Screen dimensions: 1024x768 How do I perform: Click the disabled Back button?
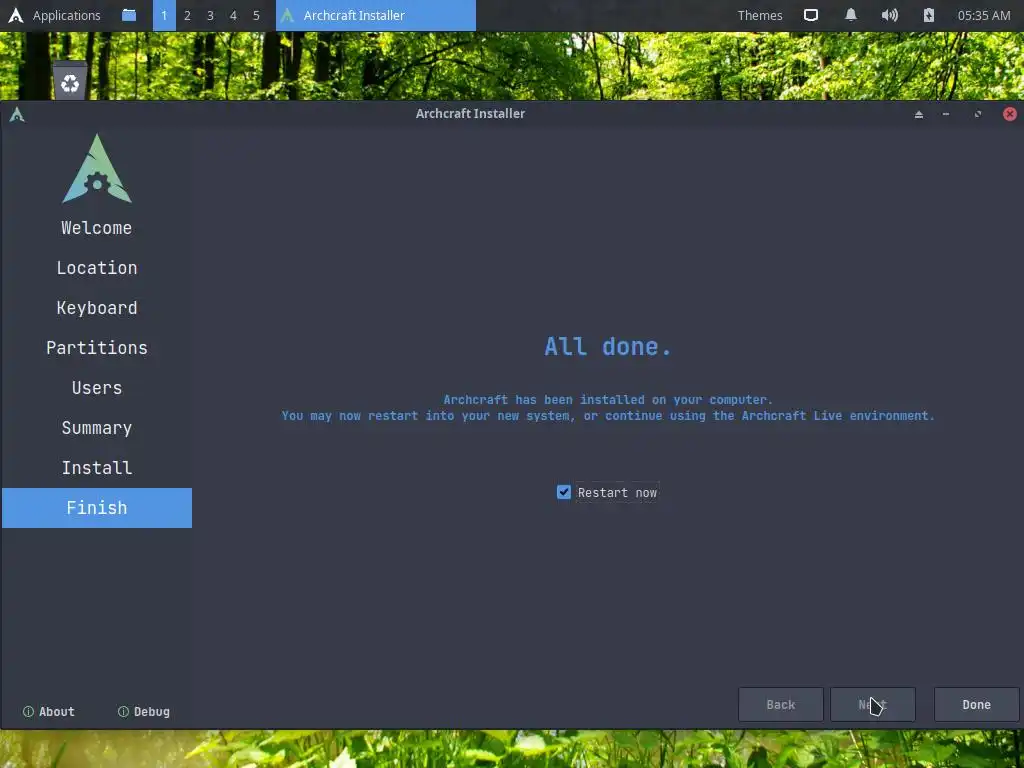[x=780, y=704]
